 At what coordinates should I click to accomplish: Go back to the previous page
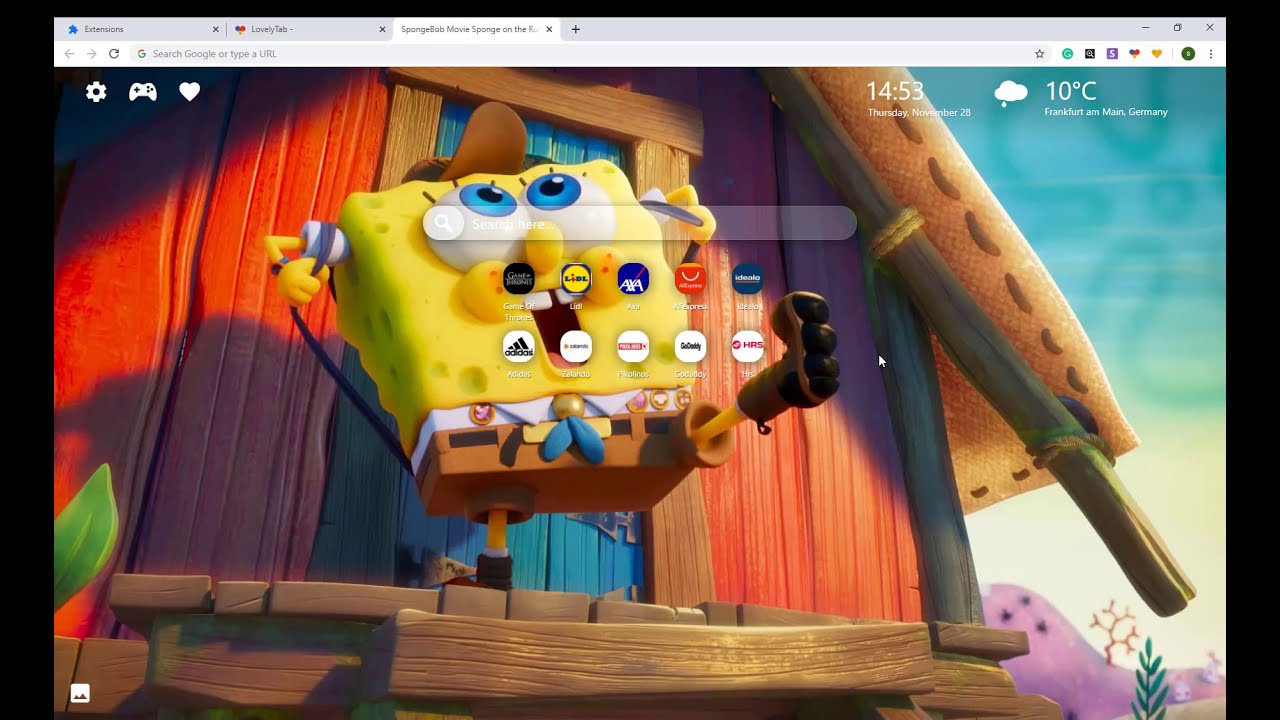(69, 54)
